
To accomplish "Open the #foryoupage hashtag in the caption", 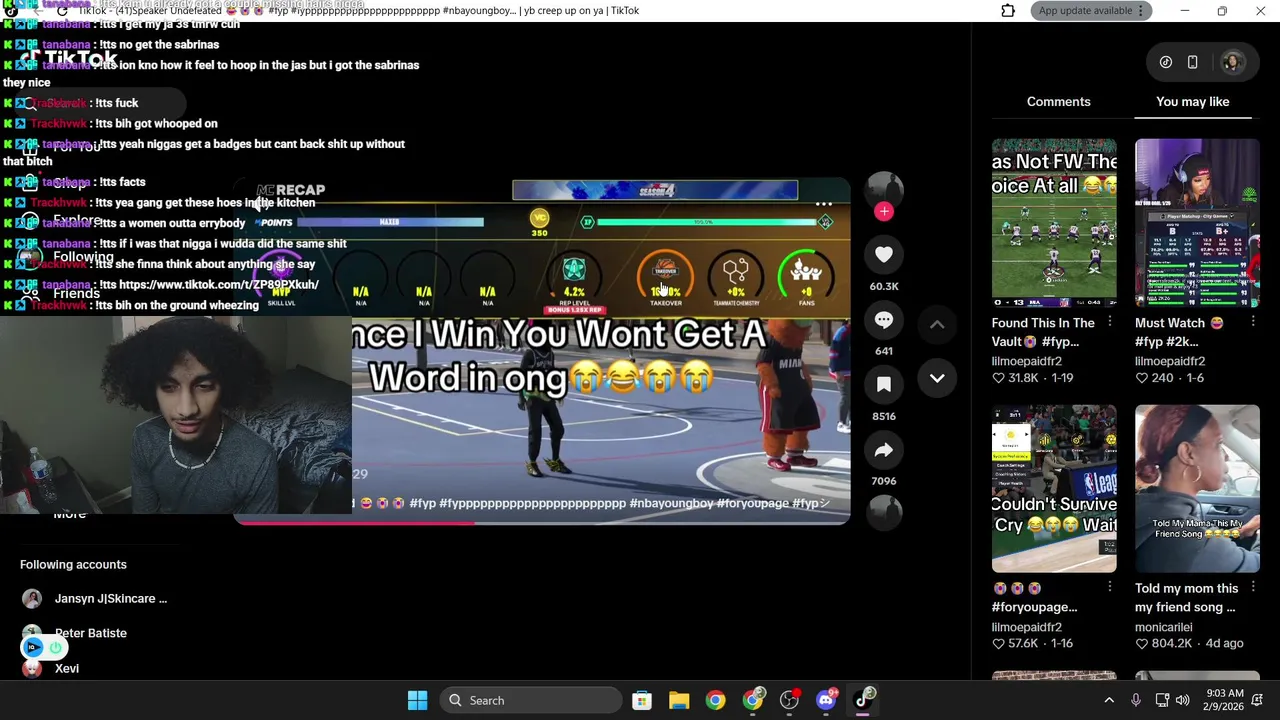I will (753, 503).
